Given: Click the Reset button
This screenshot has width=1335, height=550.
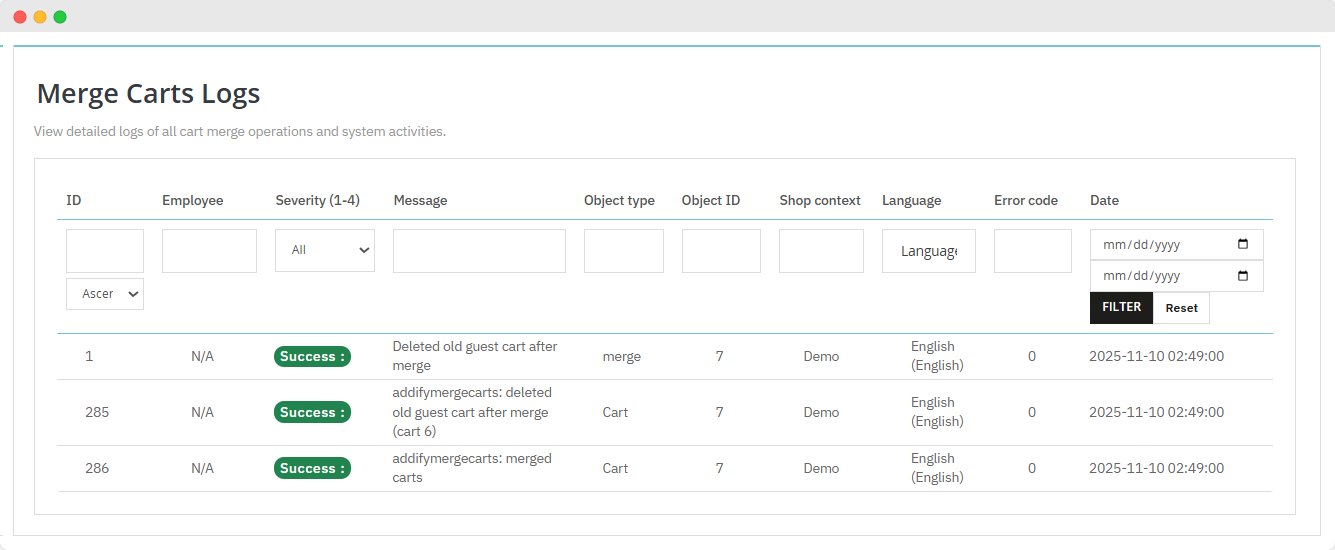Looking at the screenshot, I should pos(1181,308).
